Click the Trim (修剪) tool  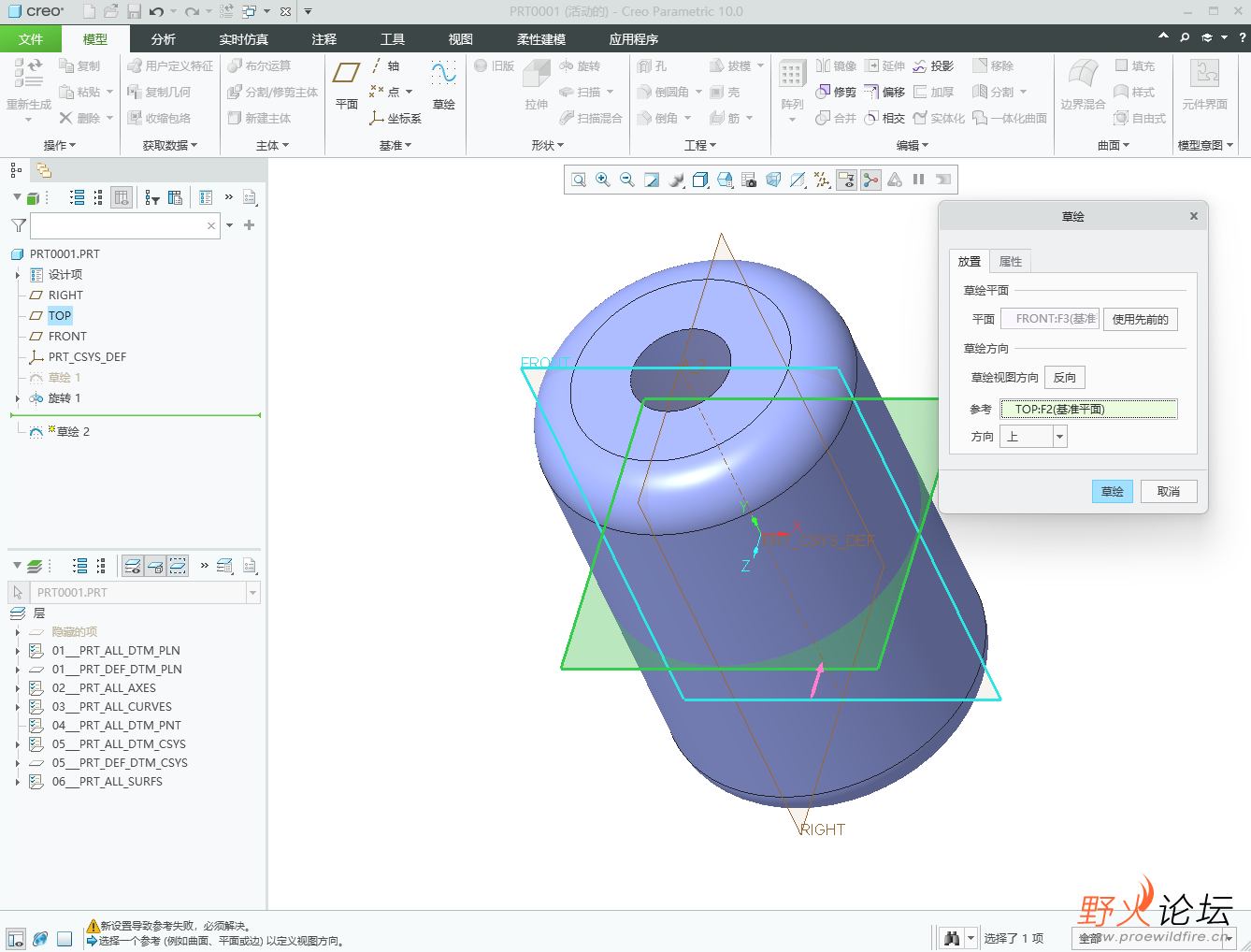pos(836,92)
